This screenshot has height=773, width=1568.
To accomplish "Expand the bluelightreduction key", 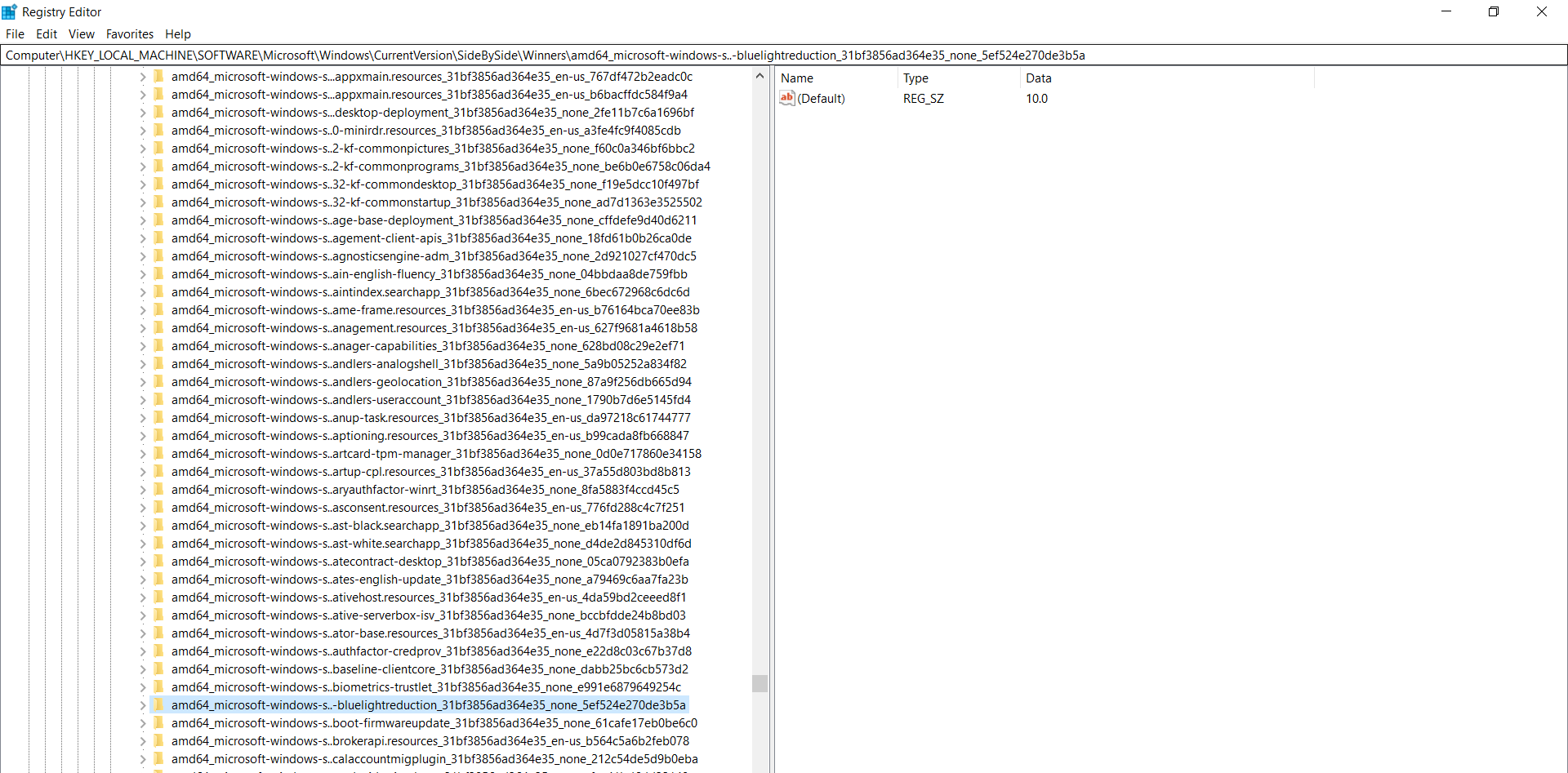I will pos(143,705).
